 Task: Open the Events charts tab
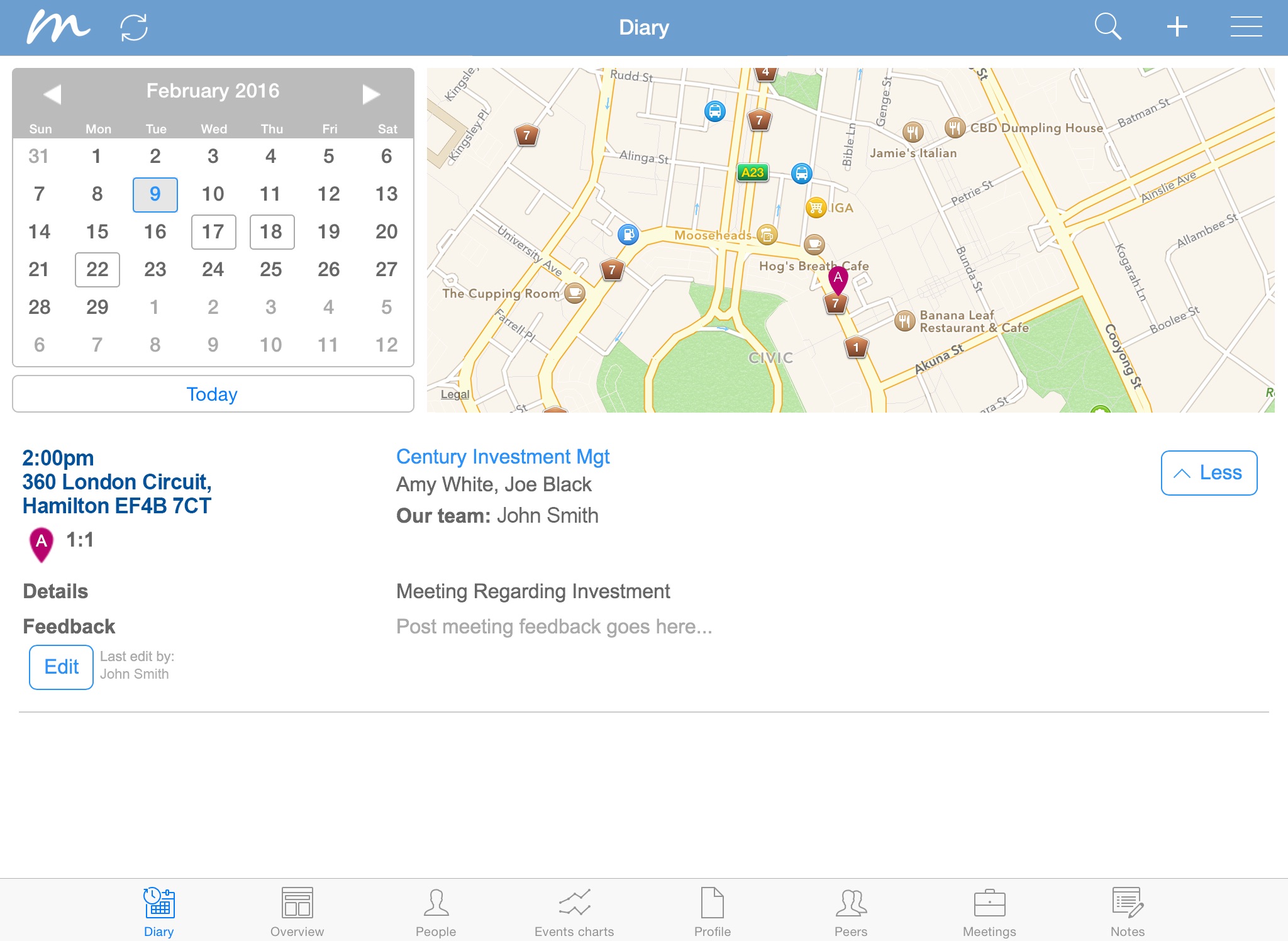coord(574,911)
